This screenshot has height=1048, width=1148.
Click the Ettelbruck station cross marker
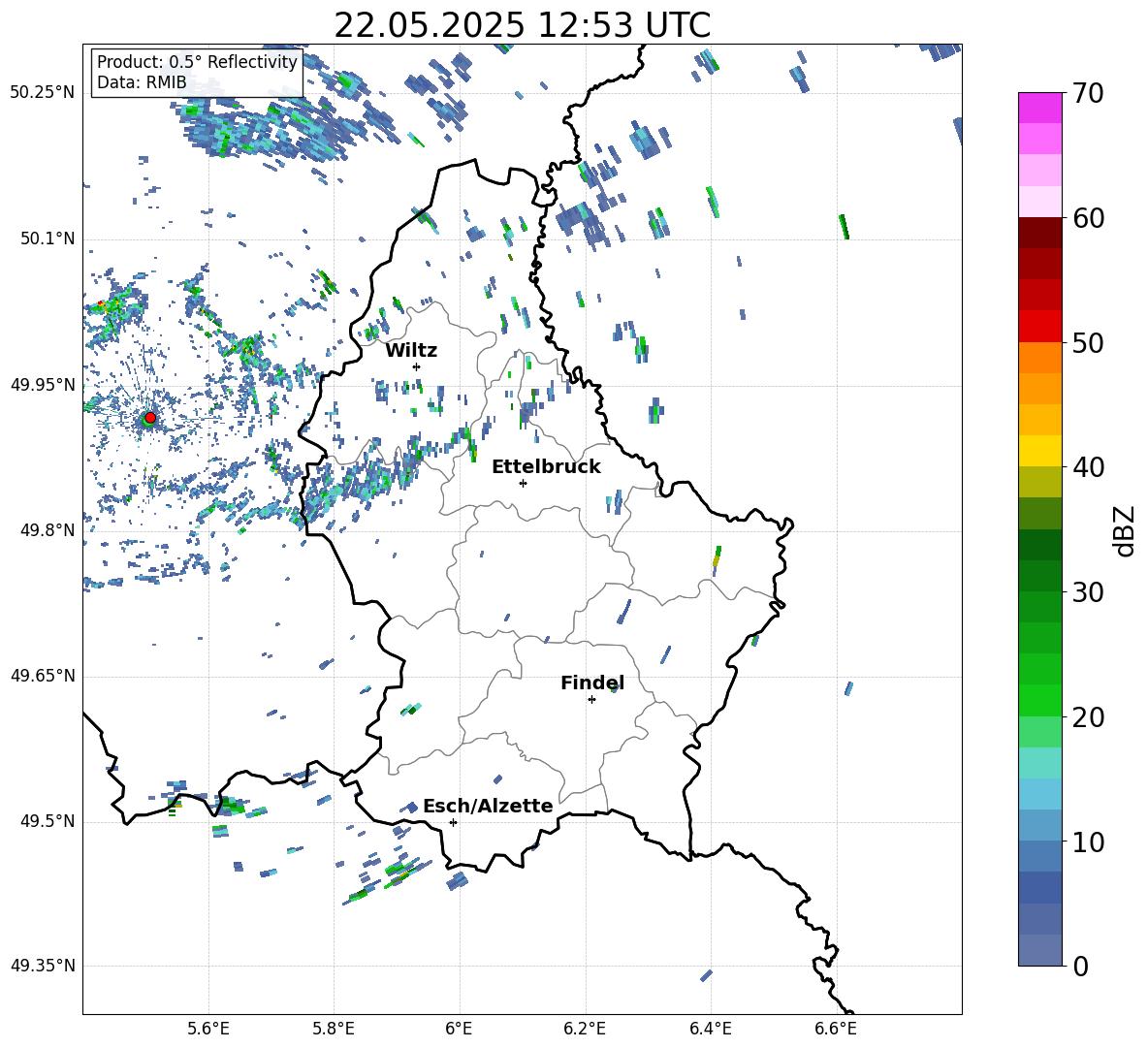(523, 483)
